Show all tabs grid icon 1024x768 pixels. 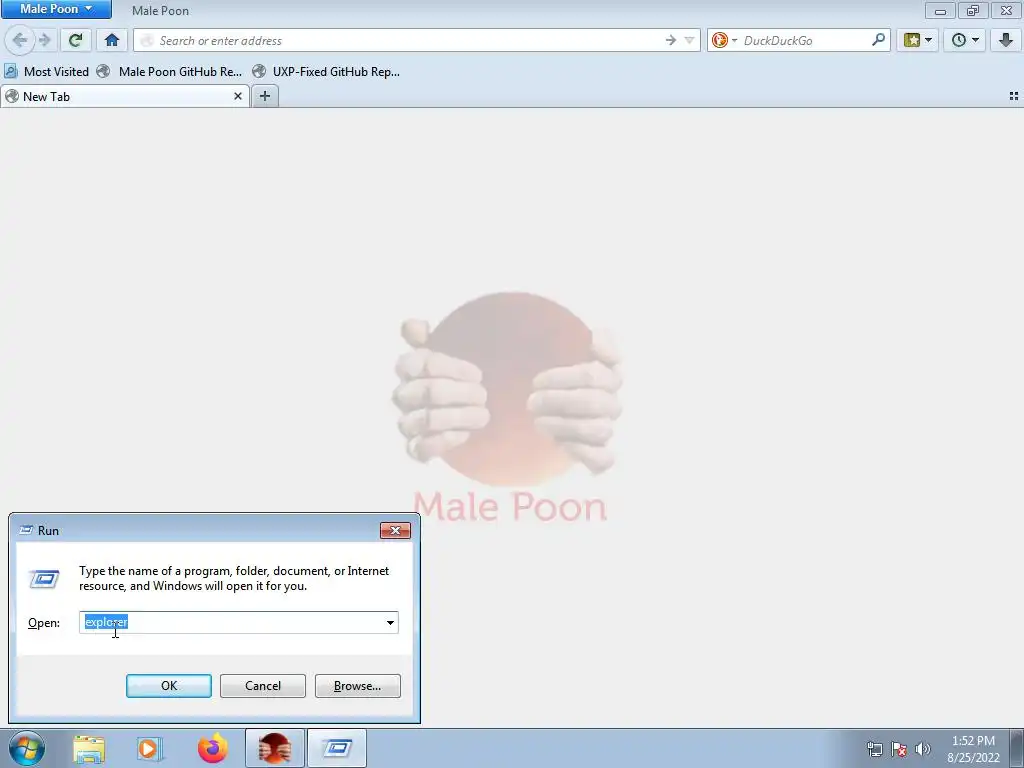[1014, 96]
